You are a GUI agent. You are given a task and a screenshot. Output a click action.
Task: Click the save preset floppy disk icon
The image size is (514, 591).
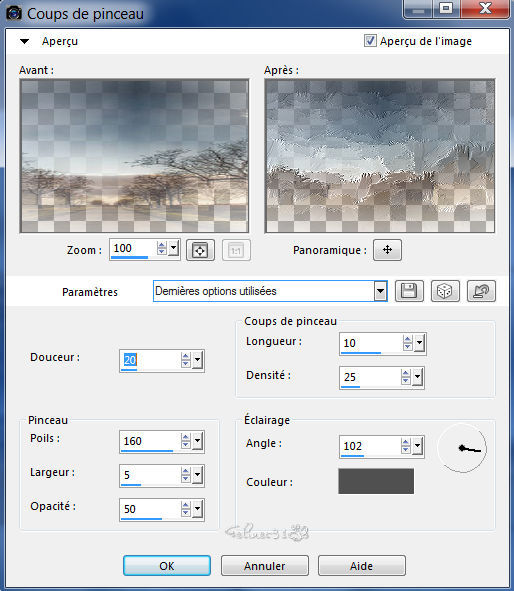409,291
